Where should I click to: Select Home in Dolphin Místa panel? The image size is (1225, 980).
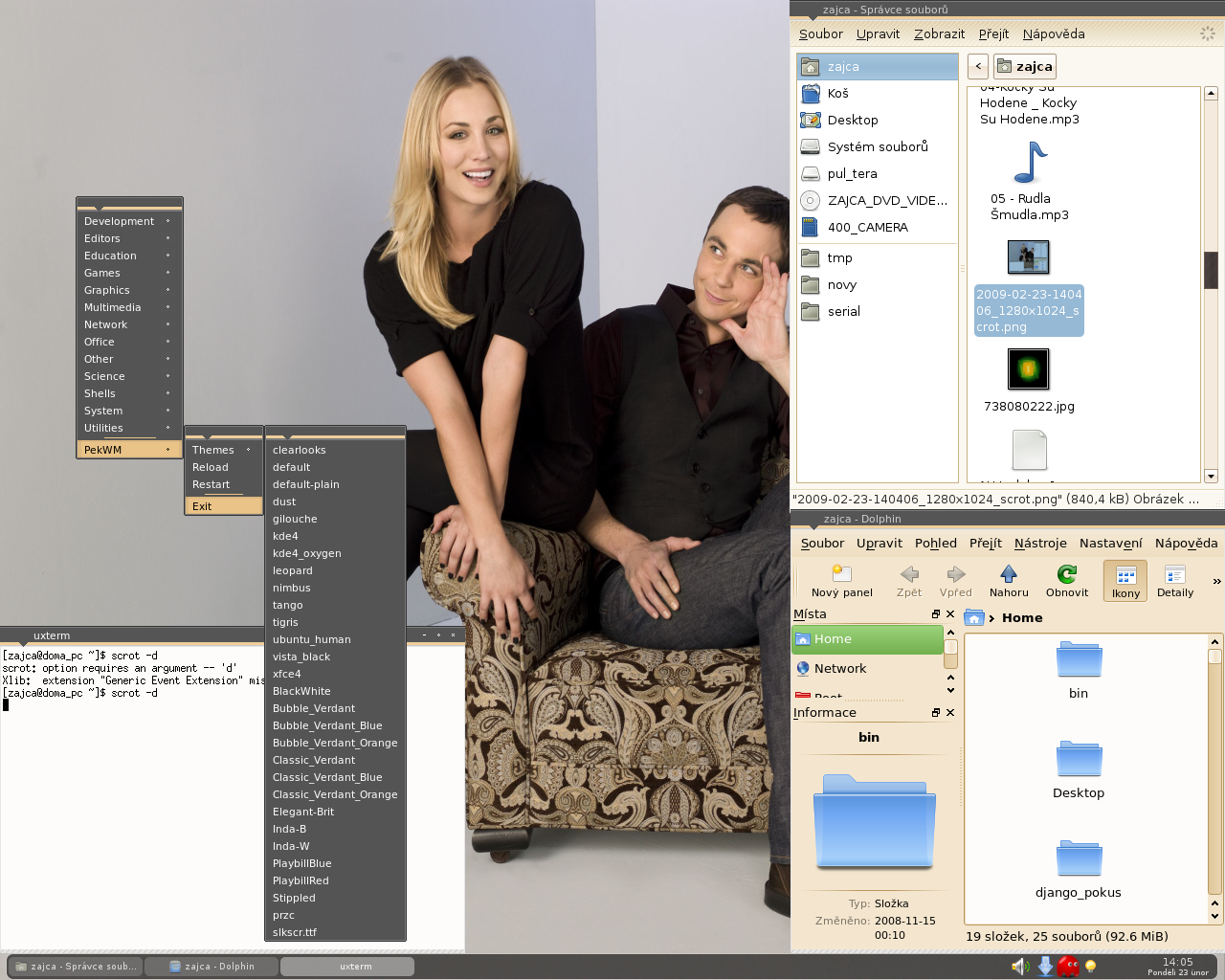pos(867,639)
